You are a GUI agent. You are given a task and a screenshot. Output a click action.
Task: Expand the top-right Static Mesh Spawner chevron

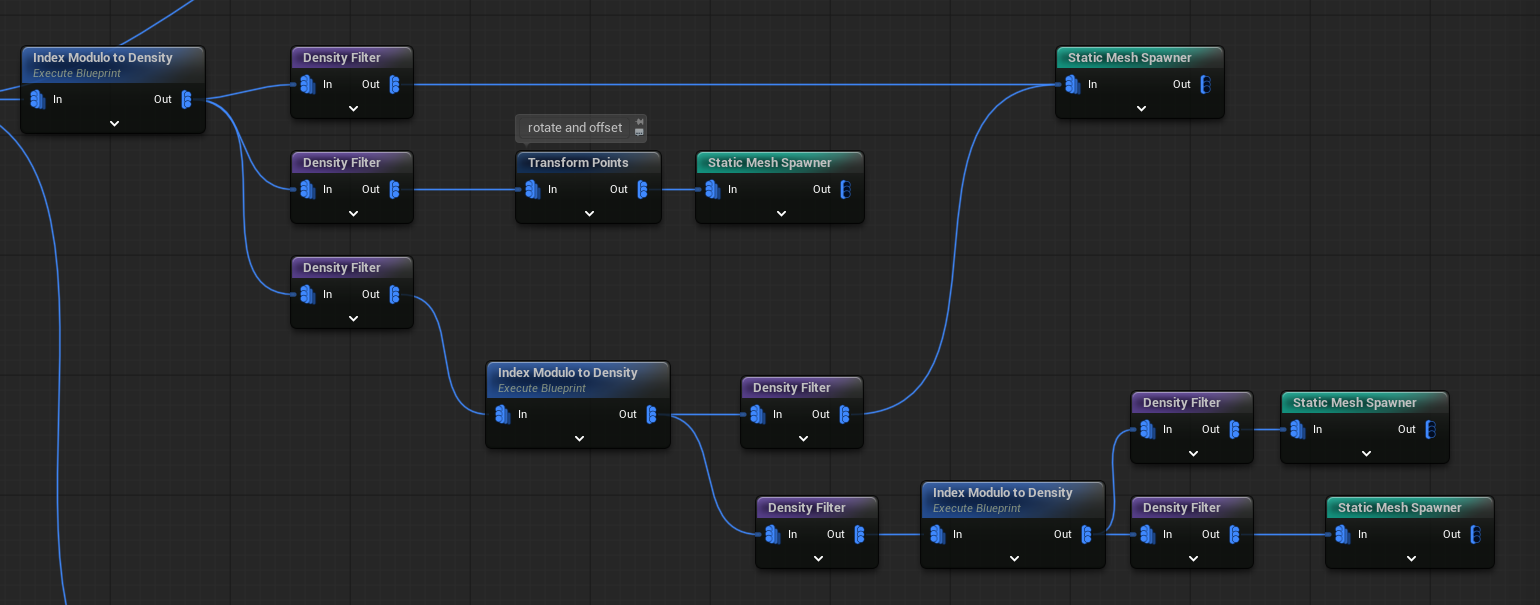click(1141, 108)
